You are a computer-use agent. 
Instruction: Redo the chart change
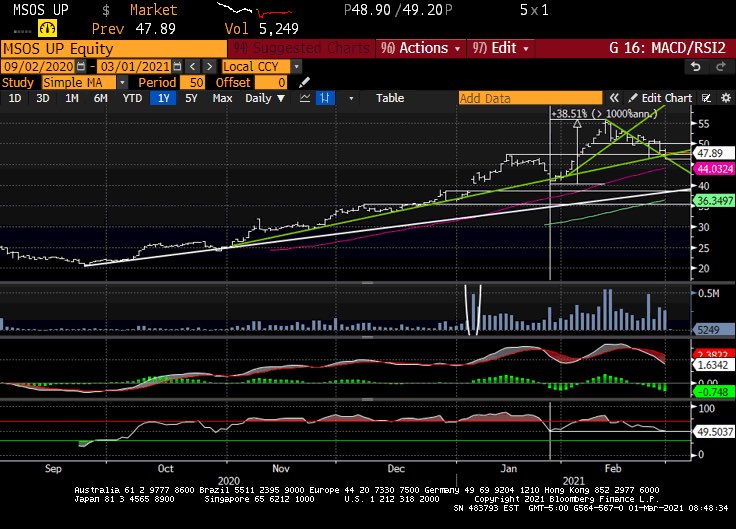point(721,67)
